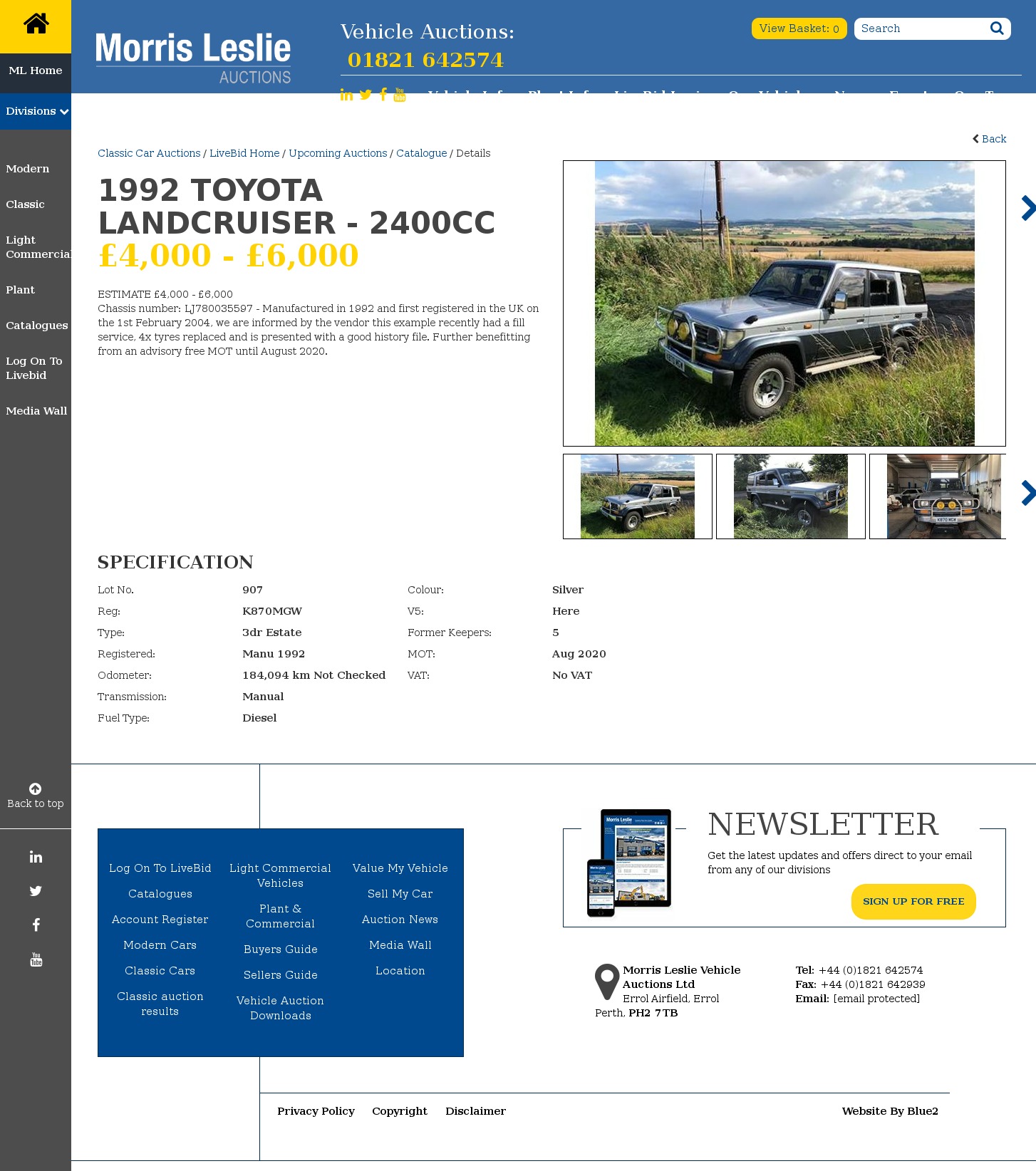Open Light Commercial sidebar section

click(38, 247)
